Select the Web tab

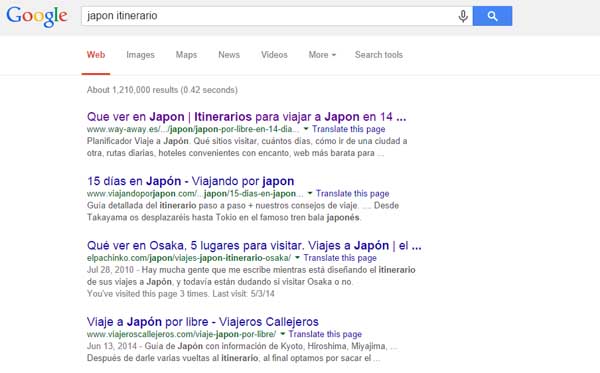(x=96, y=55)
